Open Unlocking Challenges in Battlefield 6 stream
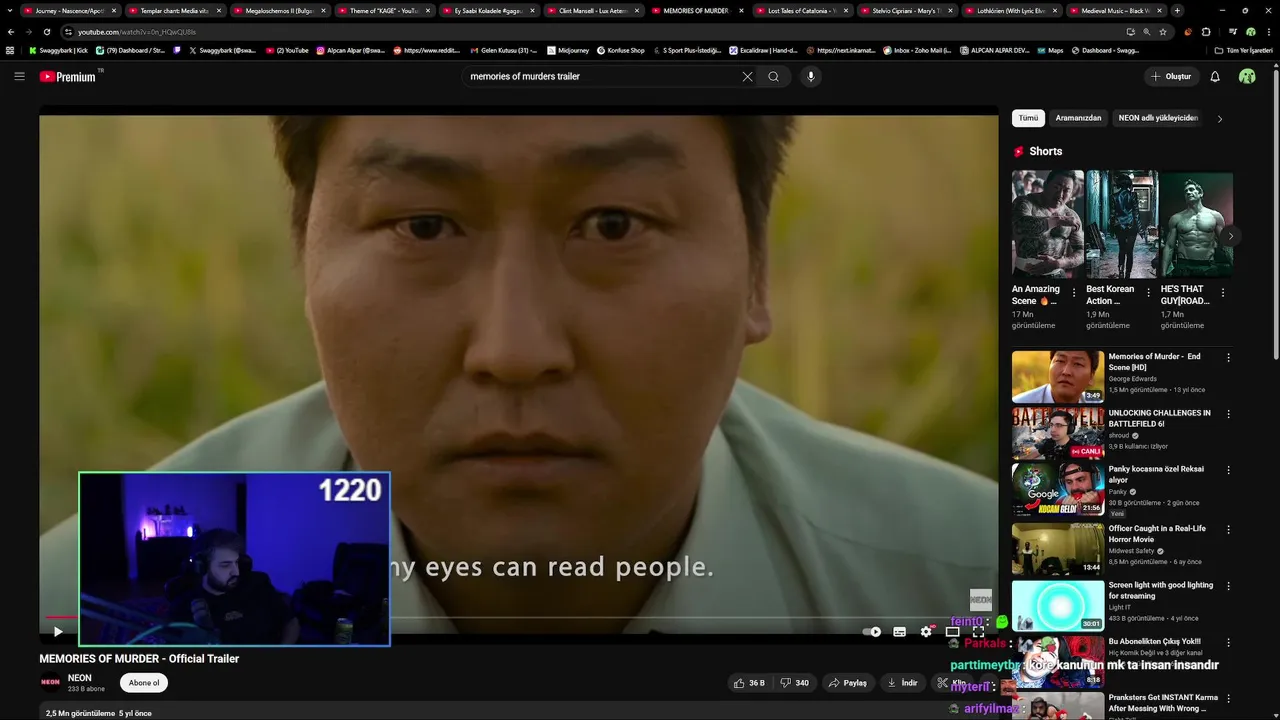This screenshot has height=720, width=1280. click(1058, 433)
